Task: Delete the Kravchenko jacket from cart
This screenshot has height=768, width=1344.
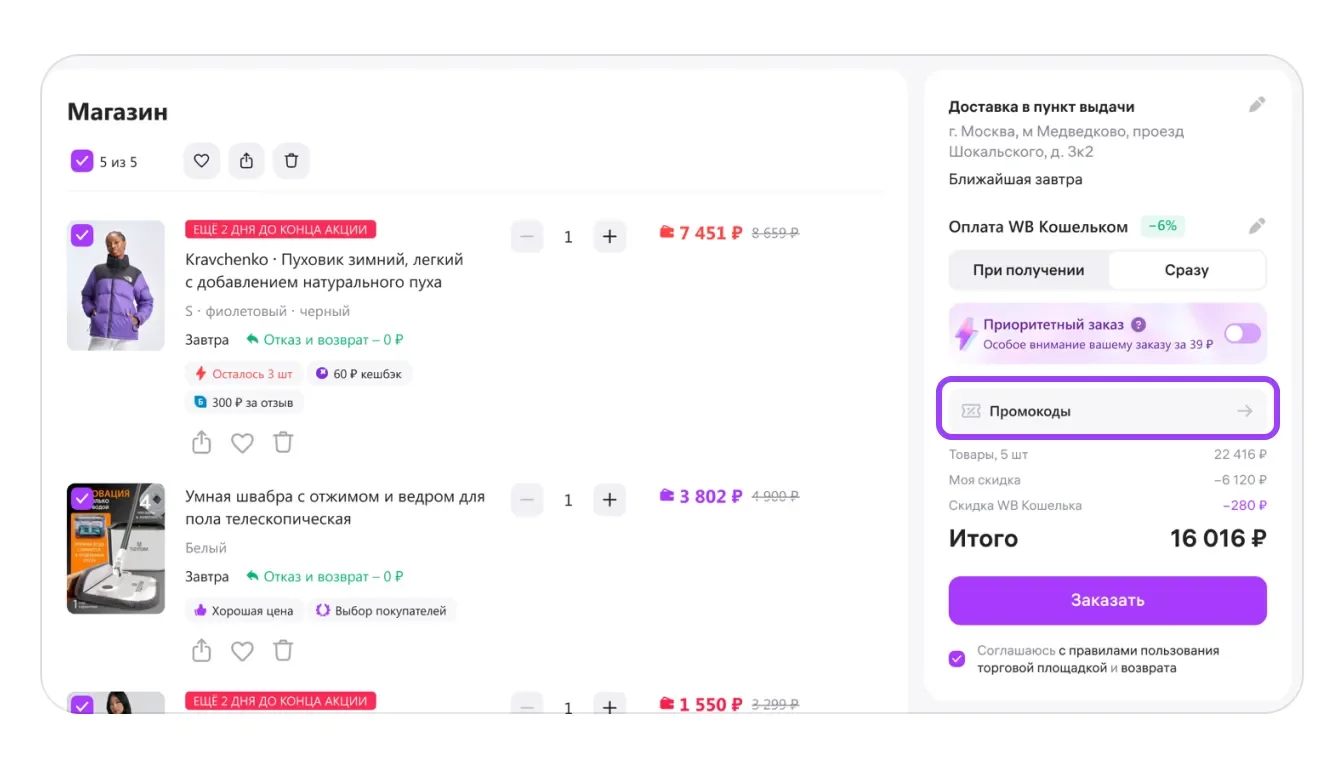Action: pos(284,442)
